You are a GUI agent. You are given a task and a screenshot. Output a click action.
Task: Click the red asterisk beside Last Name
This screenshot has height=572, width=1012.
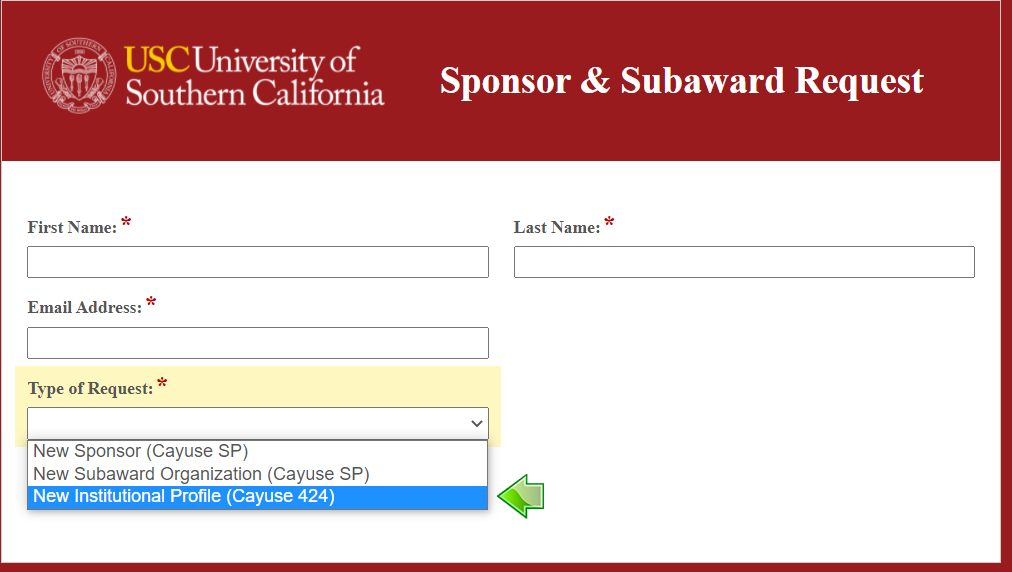[609, 223]
